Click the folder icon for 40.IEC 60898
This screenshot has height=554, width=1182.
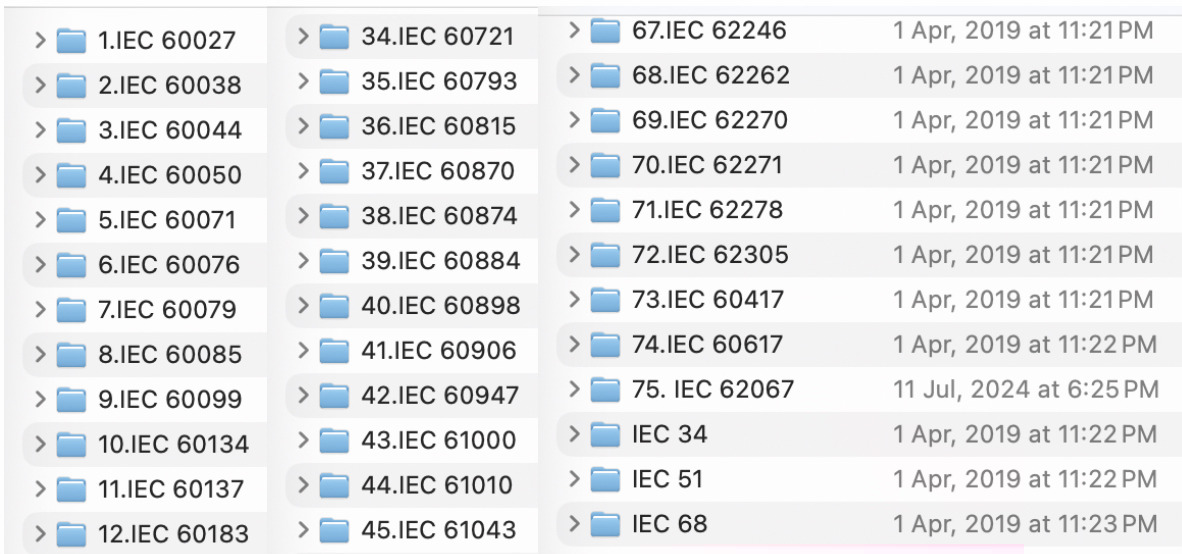[334, 305]
